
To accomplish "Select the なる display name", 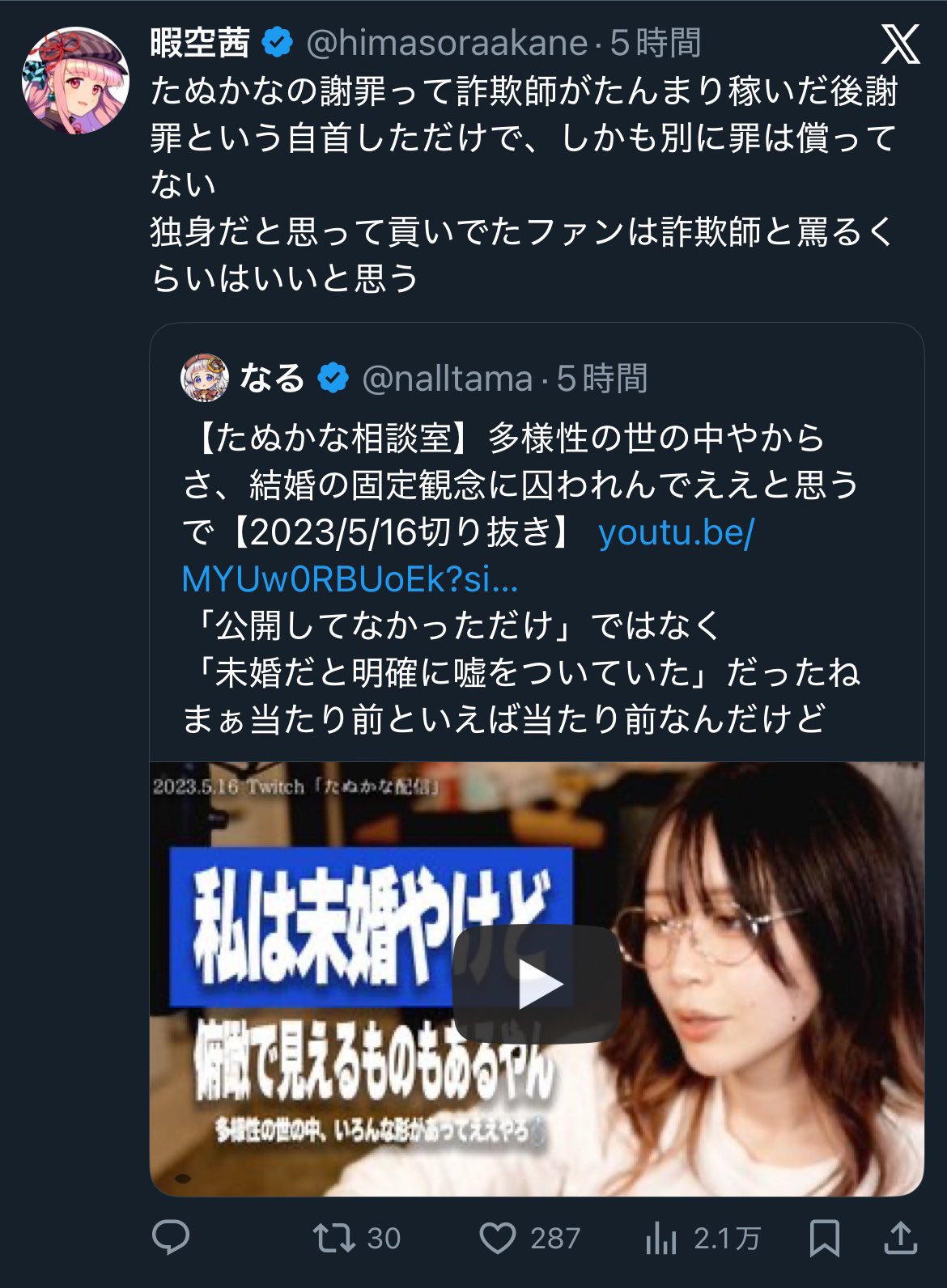I will 271,378.
